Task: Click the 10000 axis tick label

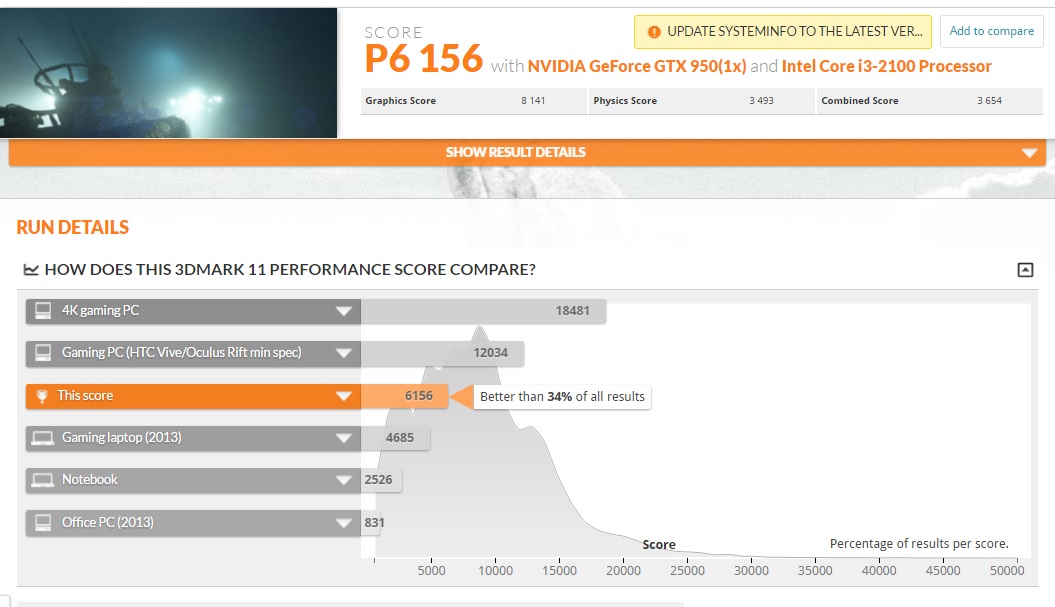Action: click(495, 571)
